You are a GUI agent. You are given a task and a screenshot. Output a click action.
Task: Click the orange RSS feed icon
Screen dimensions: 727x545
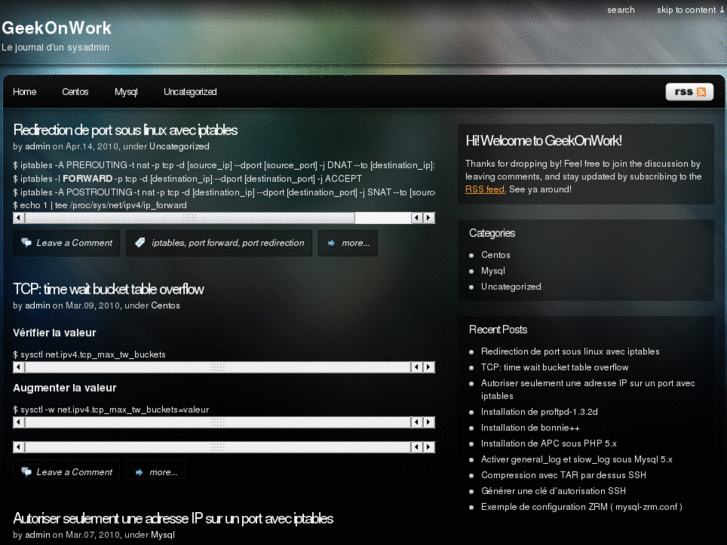pos(701,92)
